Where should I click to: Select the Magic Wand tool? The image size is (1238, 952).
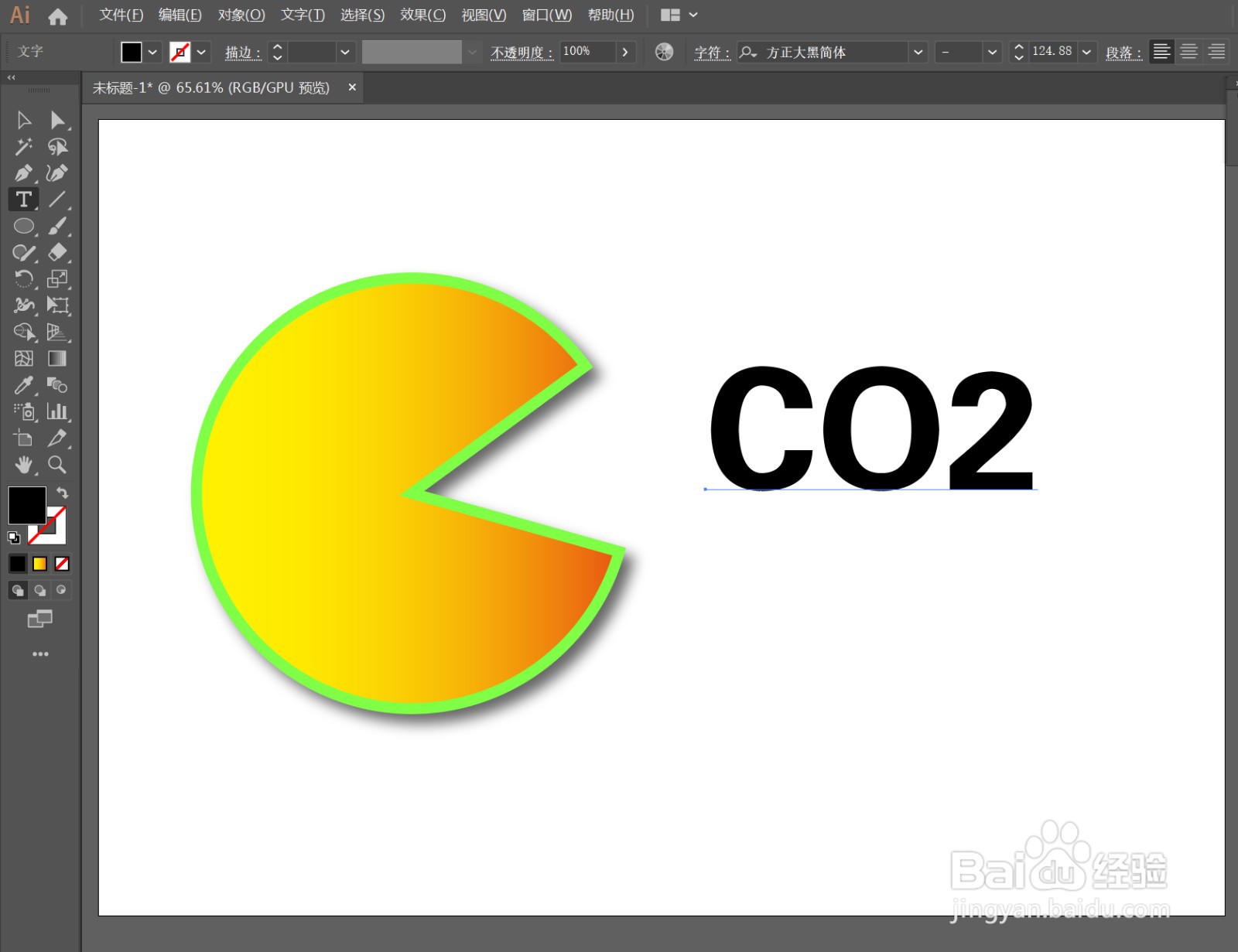[x=23, y=146]
